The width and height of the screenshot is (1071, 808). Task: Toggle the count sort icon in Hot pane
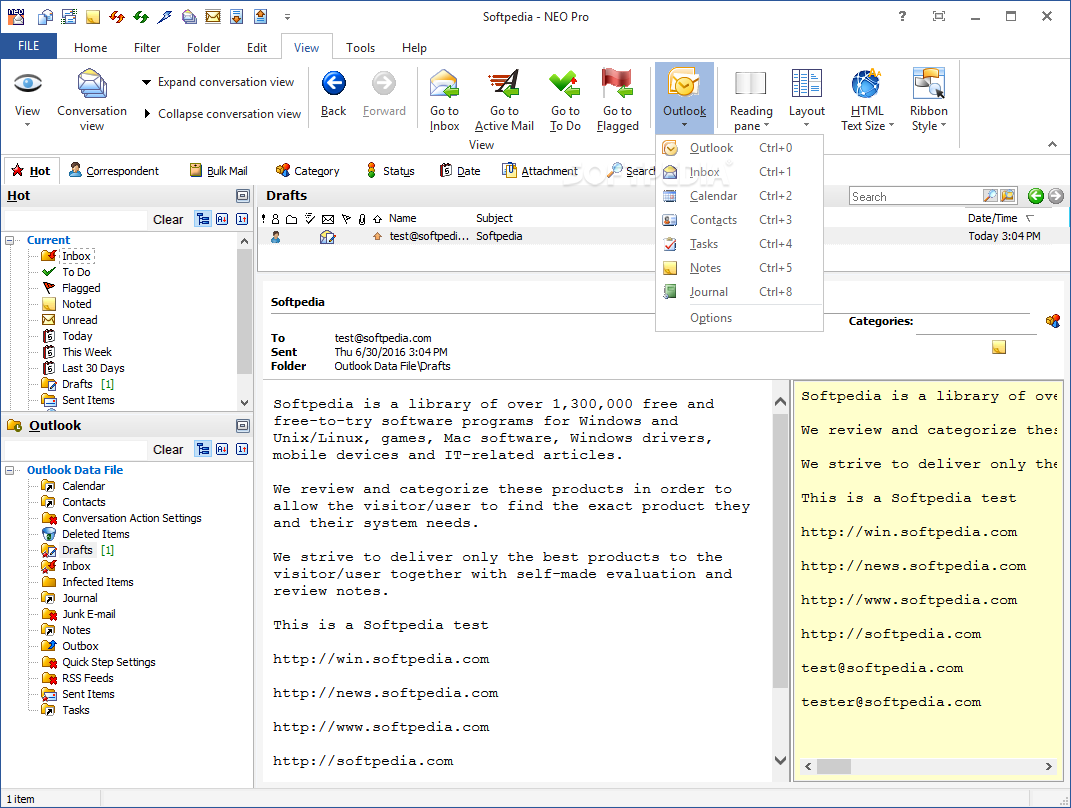click(242, 219)
